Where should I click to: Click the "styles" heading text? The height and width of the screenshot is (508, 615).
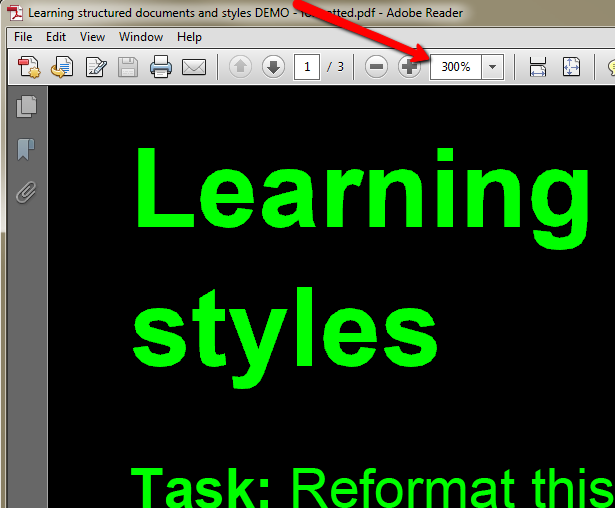click(285, 337)
